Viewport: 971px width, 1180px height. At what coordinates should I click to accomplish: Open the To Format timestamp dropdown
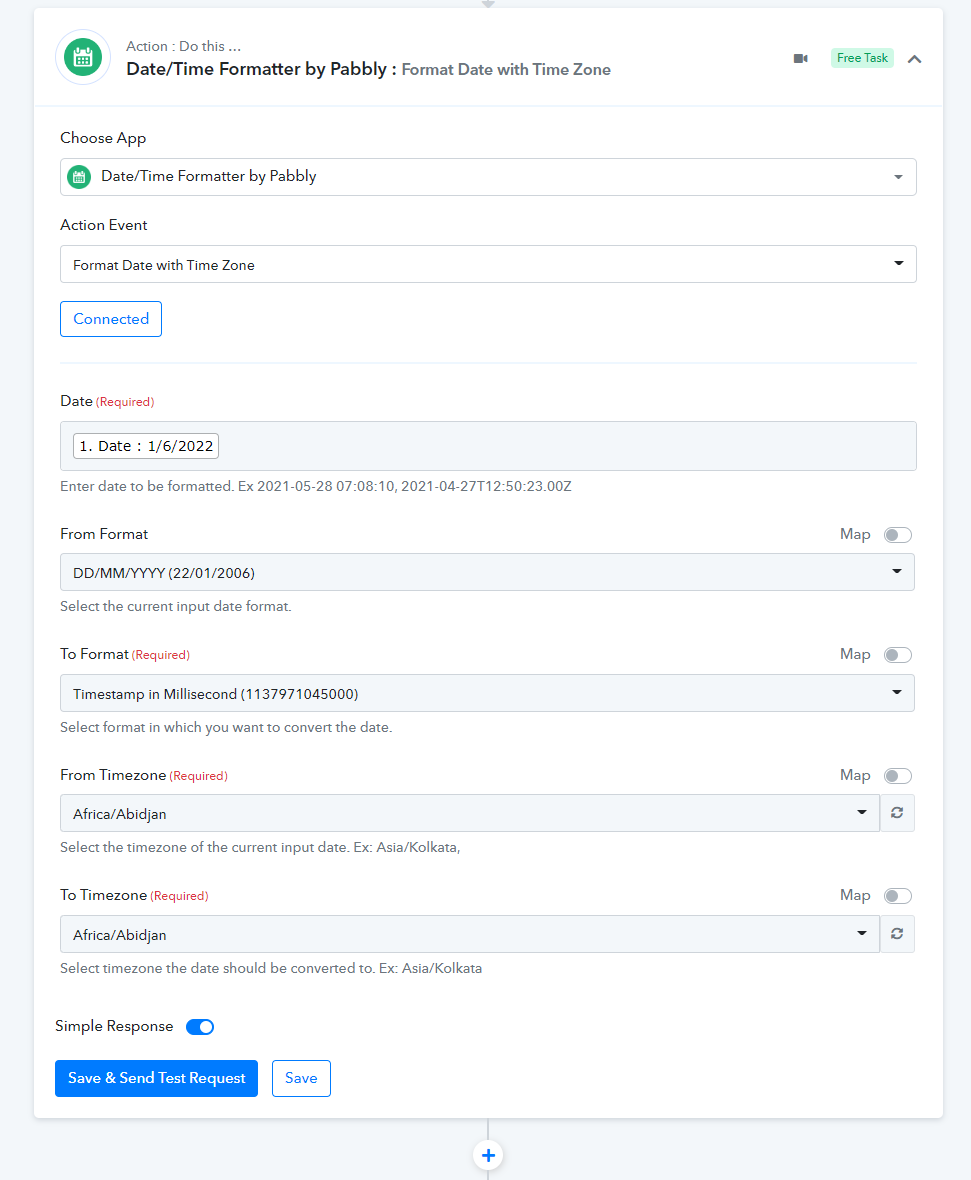point(487,693)
